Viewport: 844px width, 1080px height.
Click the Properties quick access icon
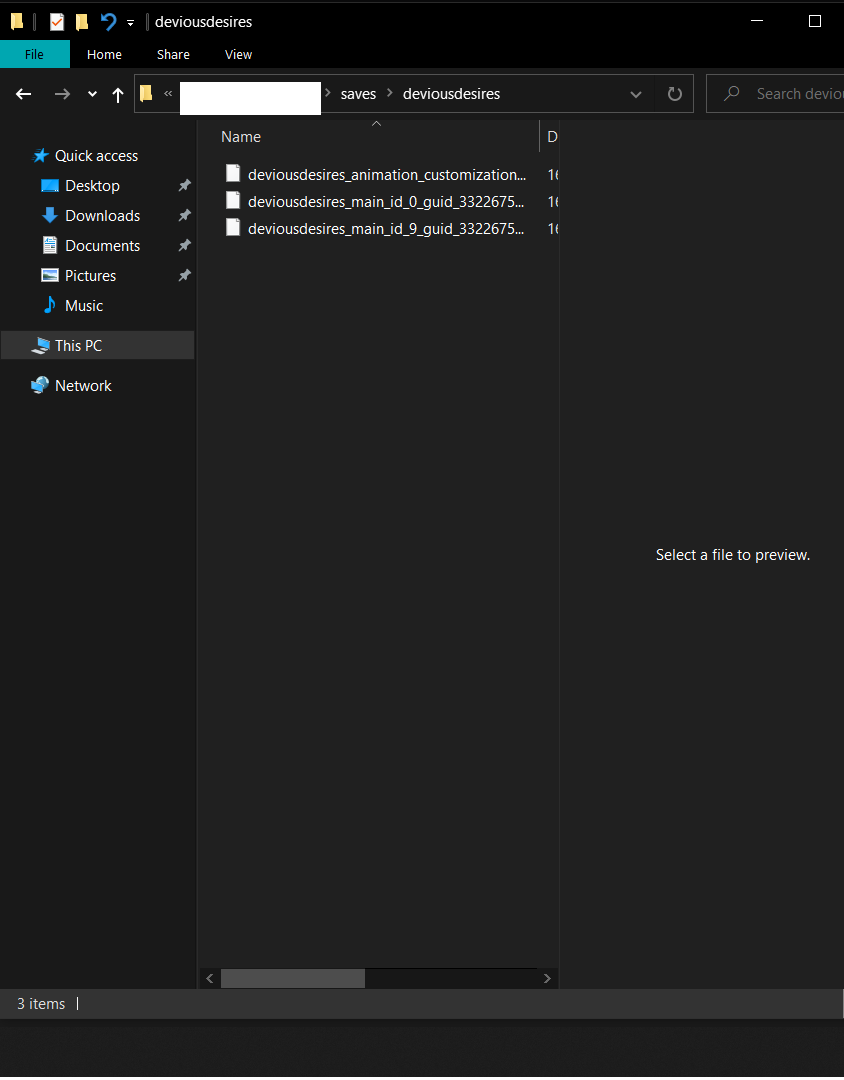(57, 22)
